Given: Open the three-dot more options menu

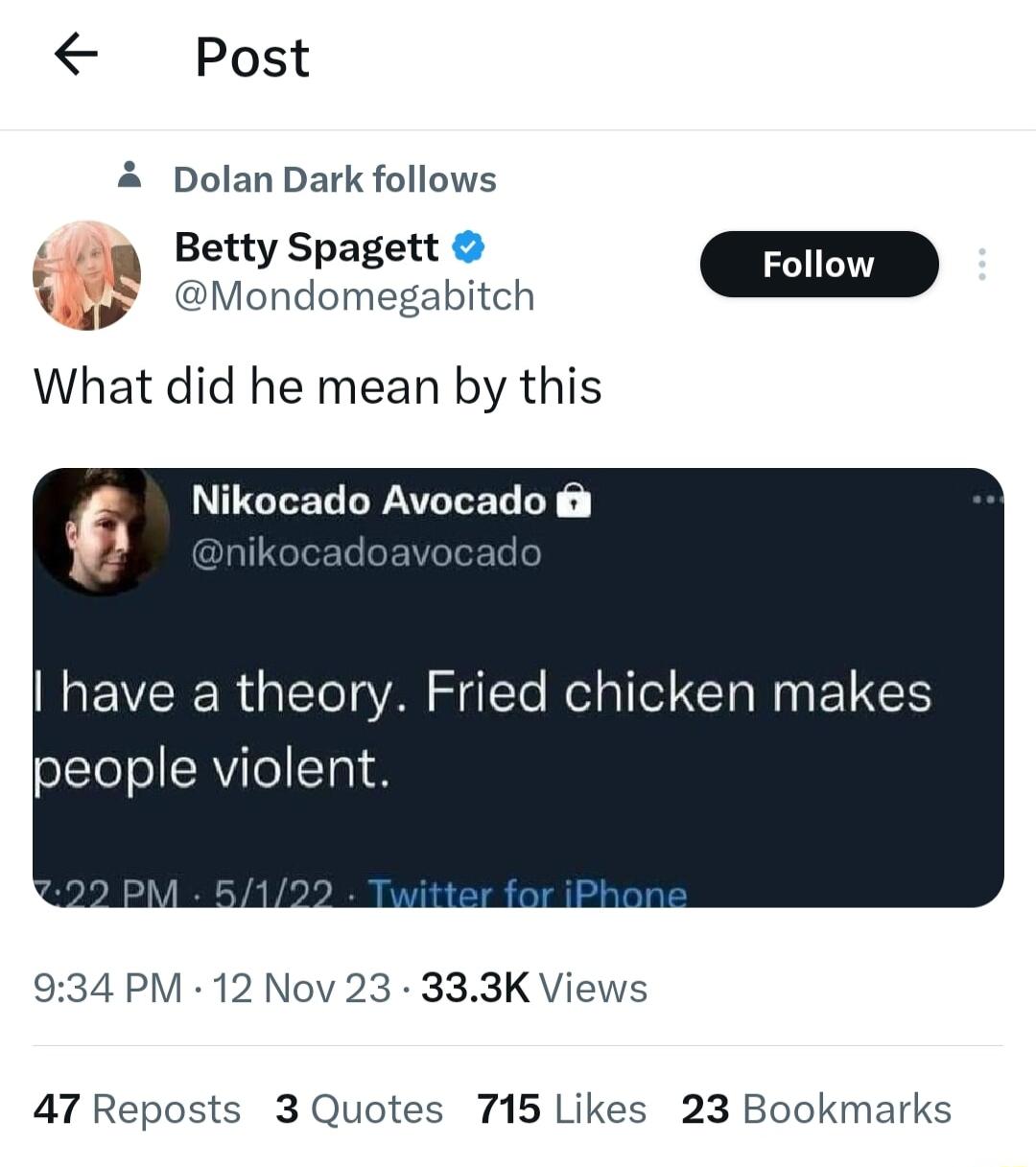Looking at the screenshot, I should pos(982,265).
